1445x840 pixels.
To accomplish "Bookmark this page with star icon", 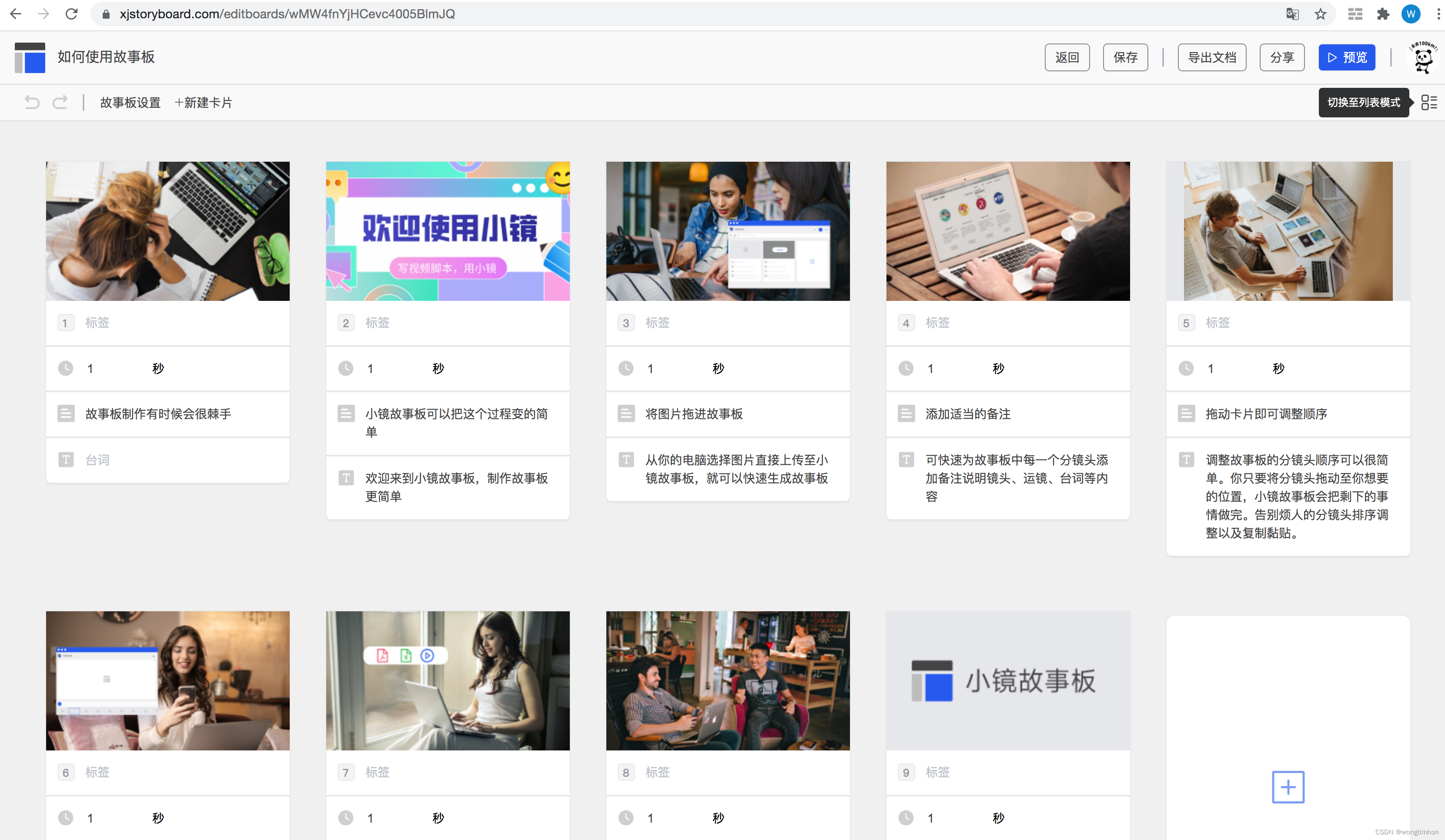I will (1321, 14).
